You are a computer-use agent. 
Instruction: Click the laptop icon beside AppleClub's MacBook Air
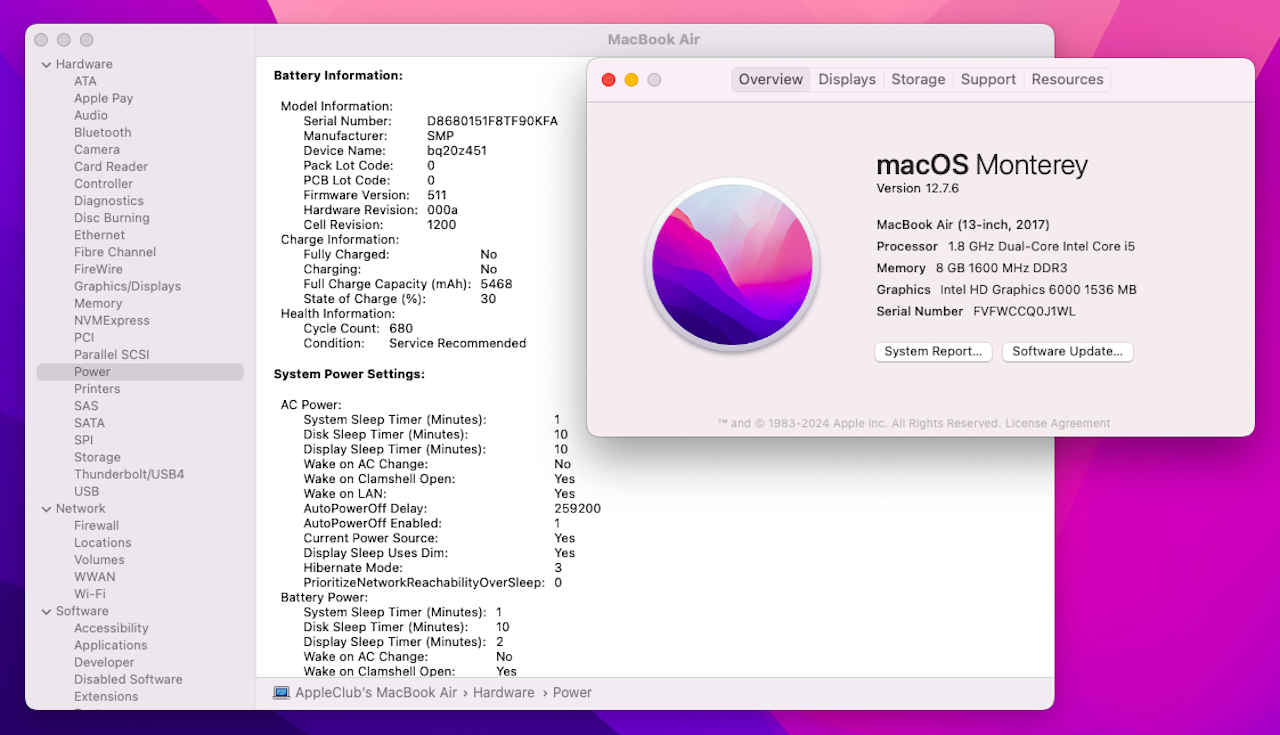pos(281,692)
